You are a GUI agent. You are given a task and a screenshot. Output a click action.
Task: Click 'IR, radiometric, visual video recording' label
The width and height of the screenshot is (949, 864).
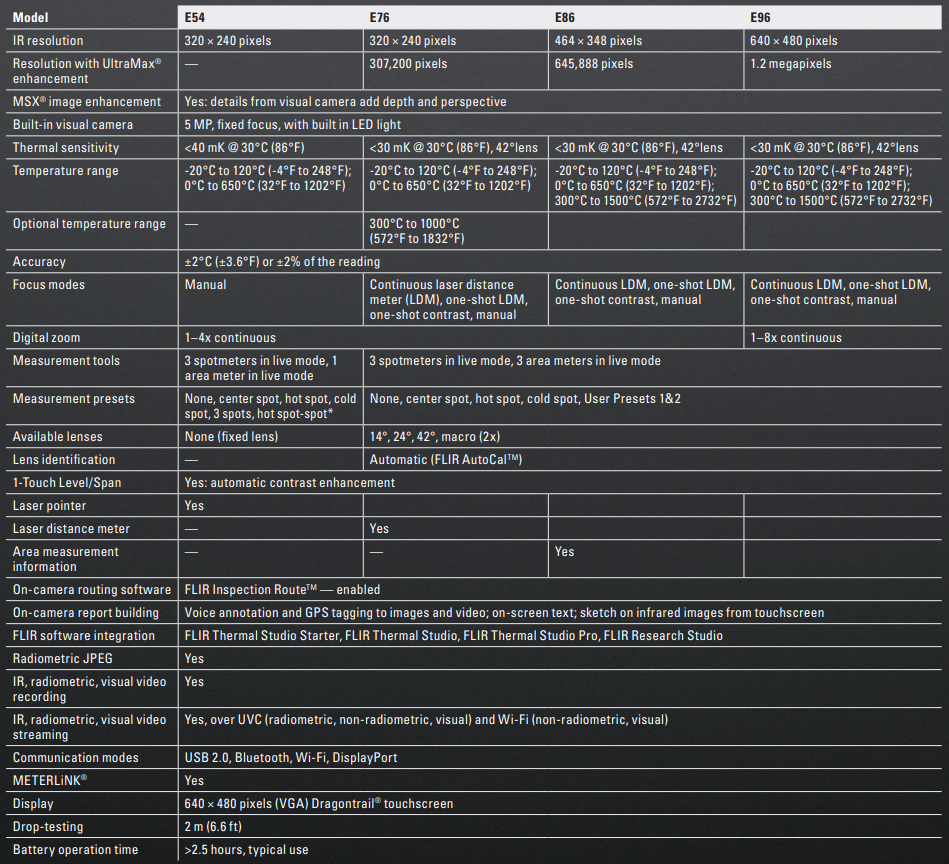point(89,689)
